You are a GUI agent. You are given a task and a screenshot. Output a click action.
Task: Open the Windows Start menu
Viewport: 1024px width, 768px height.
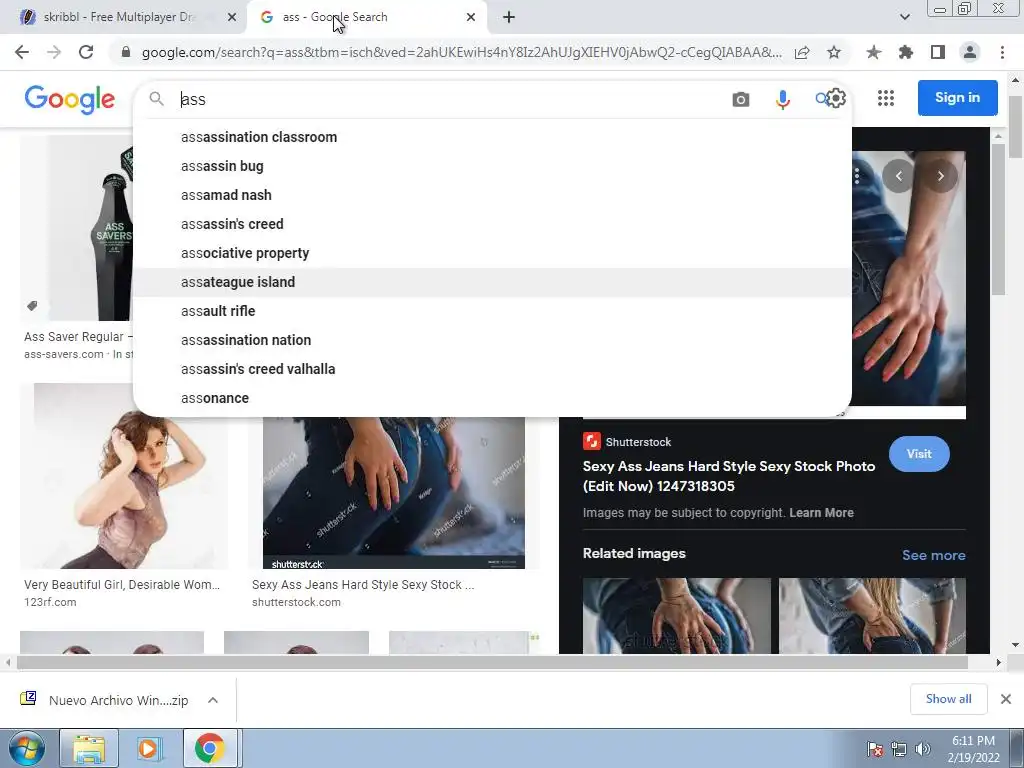[x=25, y=748]
